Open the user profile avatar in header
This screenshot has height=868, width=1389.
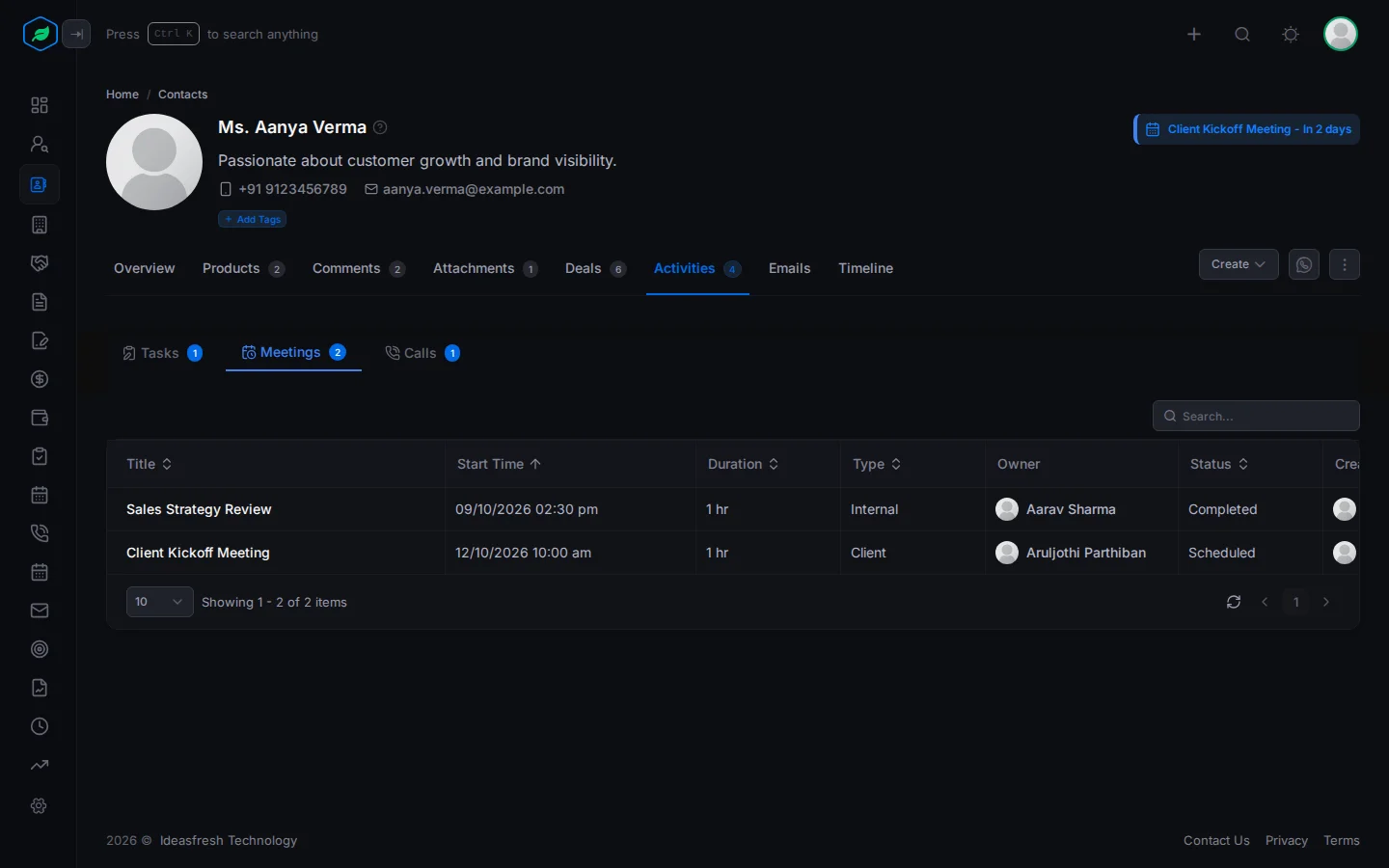(x=1341, y=35)
